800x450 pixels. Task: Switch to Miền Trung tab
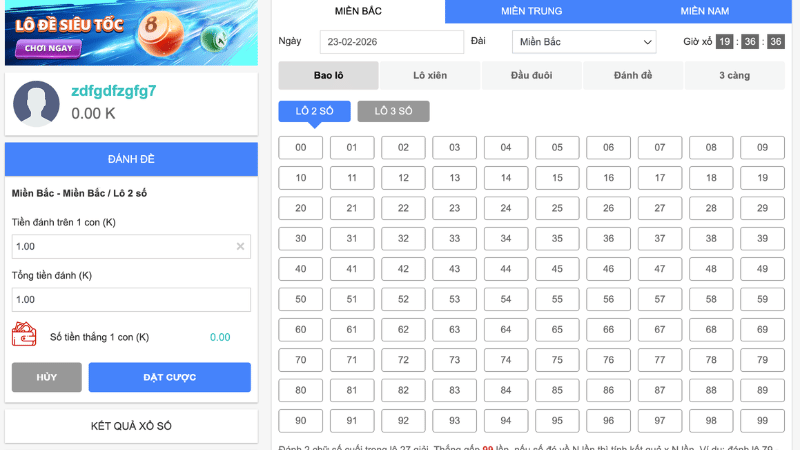(x=531, y=11)
